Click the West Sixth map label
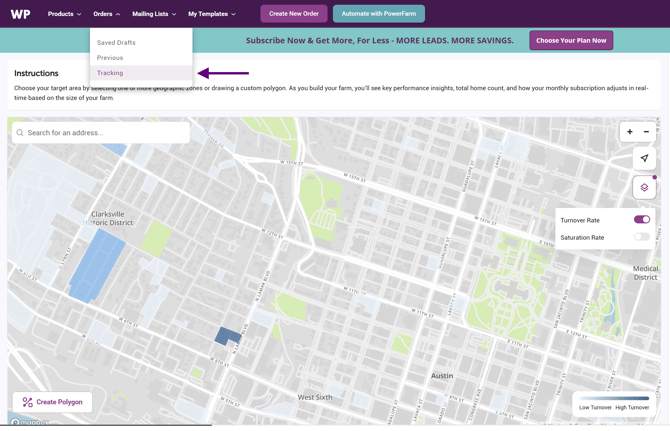 tap(315, 397)
